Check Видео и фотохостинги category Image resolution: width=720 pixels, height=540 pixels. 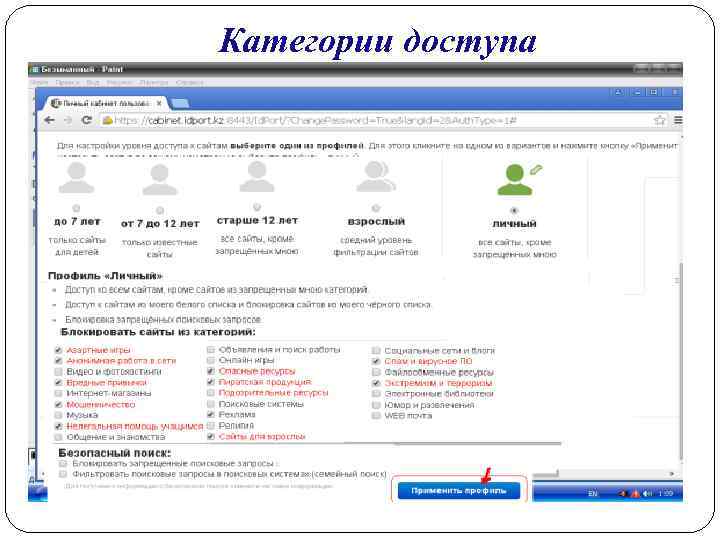coord(58,371)
